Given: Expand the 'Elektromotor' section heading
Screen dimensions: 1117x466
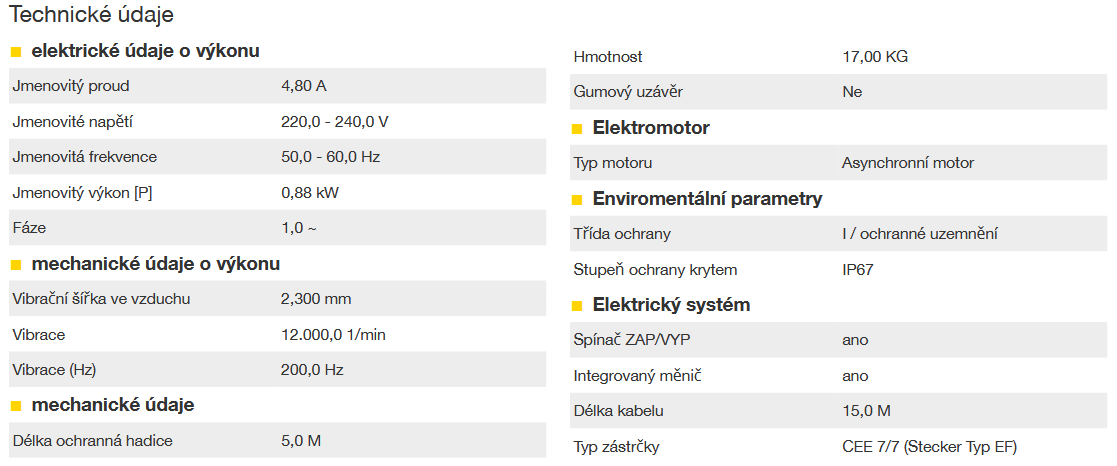Looking at the screenshot, I should click(x=651, y=128).
